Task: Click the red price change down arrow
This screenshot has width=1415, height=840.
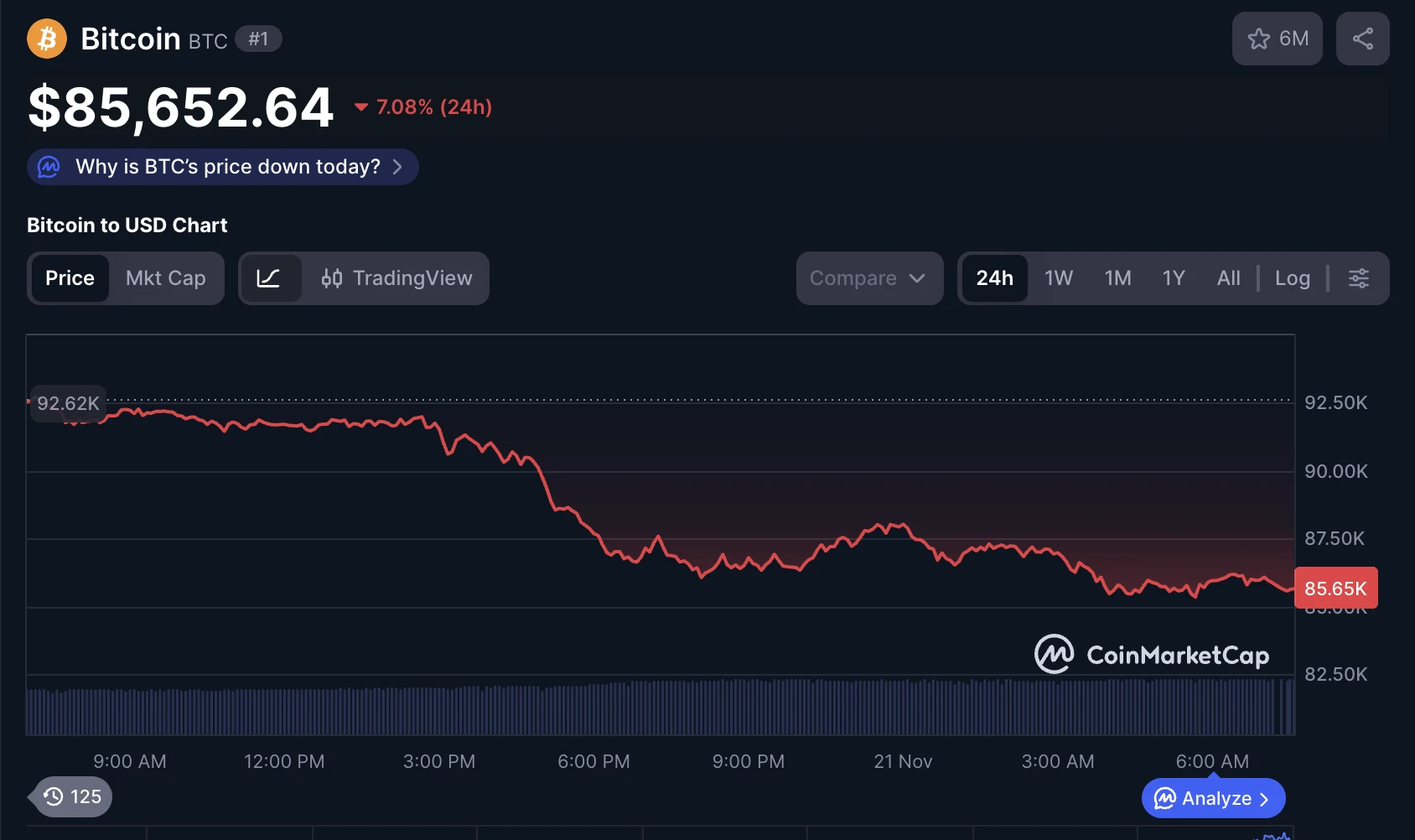Action: pyautogui.click(x=361, y=107)
